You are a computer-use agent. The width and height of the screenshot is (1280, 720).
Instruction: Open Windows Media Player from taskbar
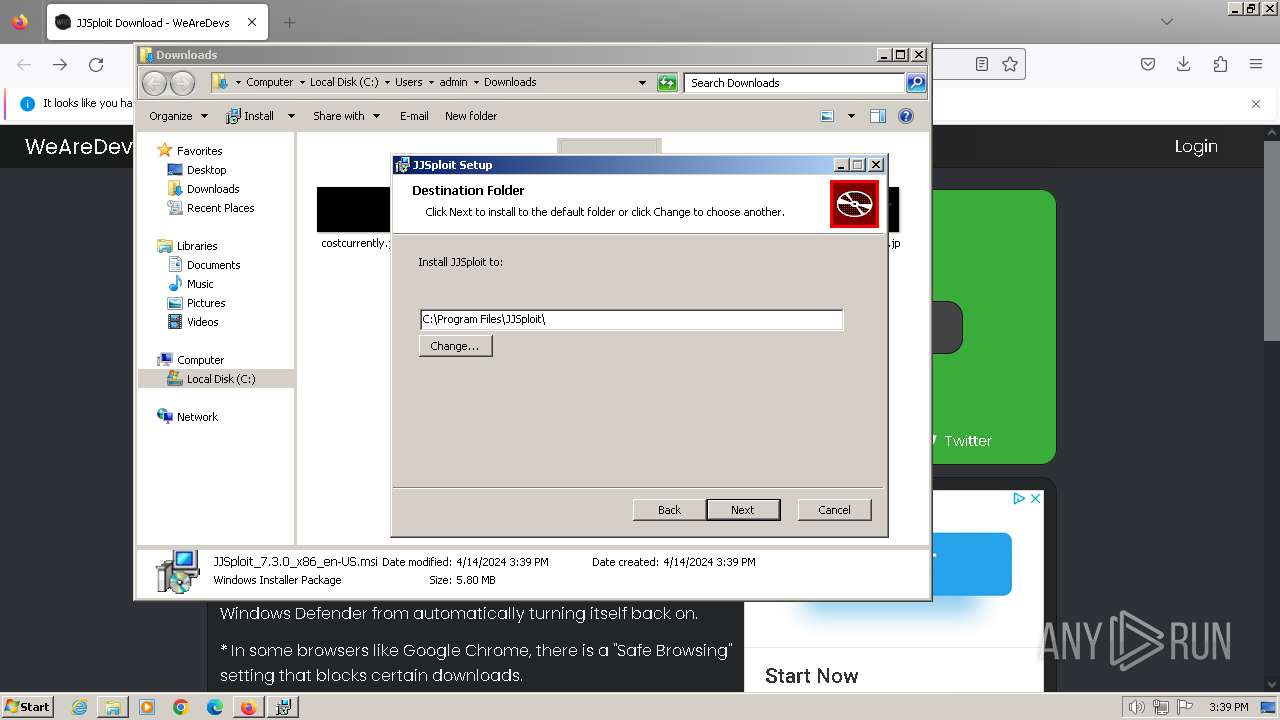pos(147,707)
